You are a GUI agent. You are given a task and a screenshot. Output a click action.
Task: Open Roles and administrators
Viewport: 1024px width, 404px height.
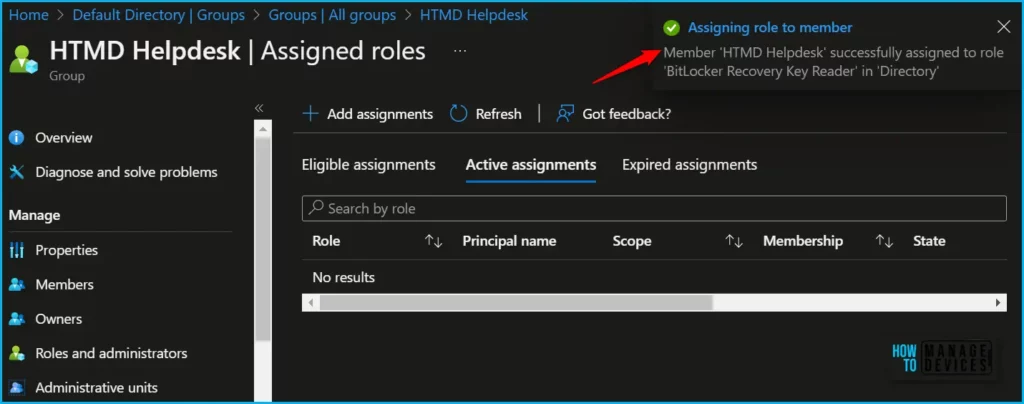(111, 353)
